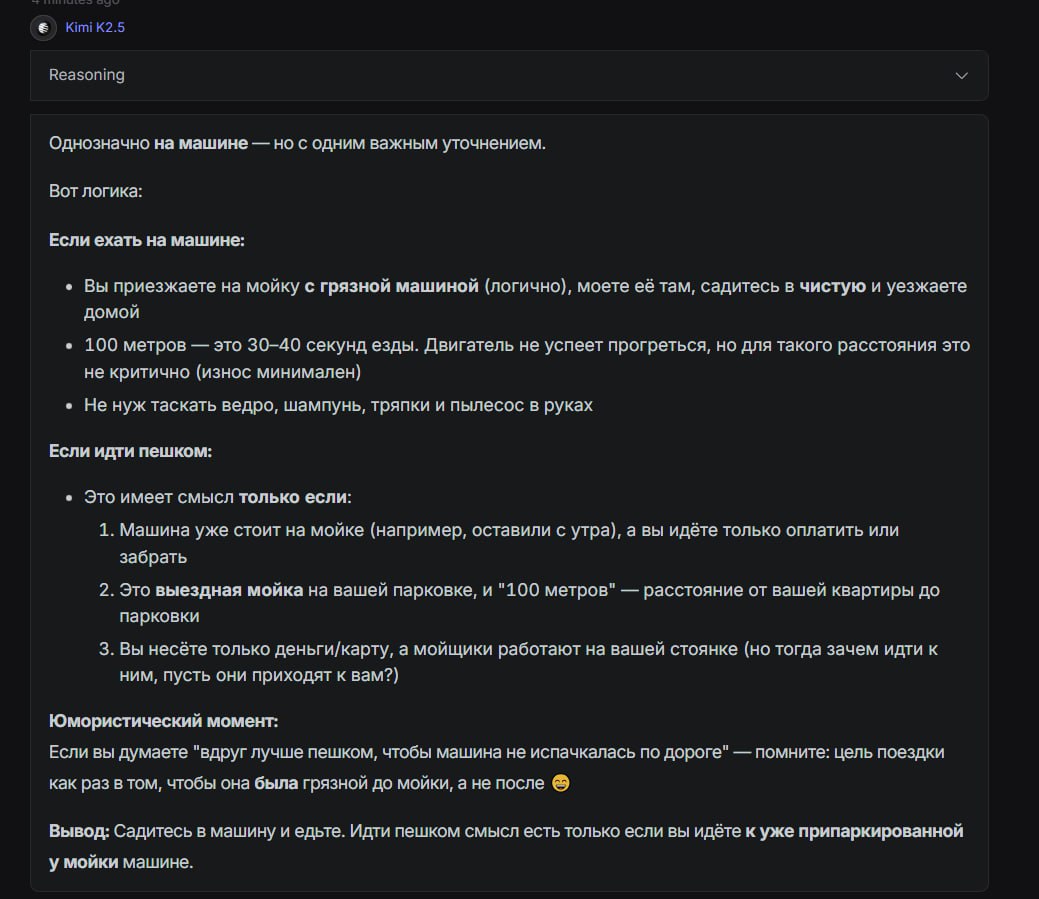
Task: Click the bold phrase "с грязной машиной"
Action: pos(392,286)
